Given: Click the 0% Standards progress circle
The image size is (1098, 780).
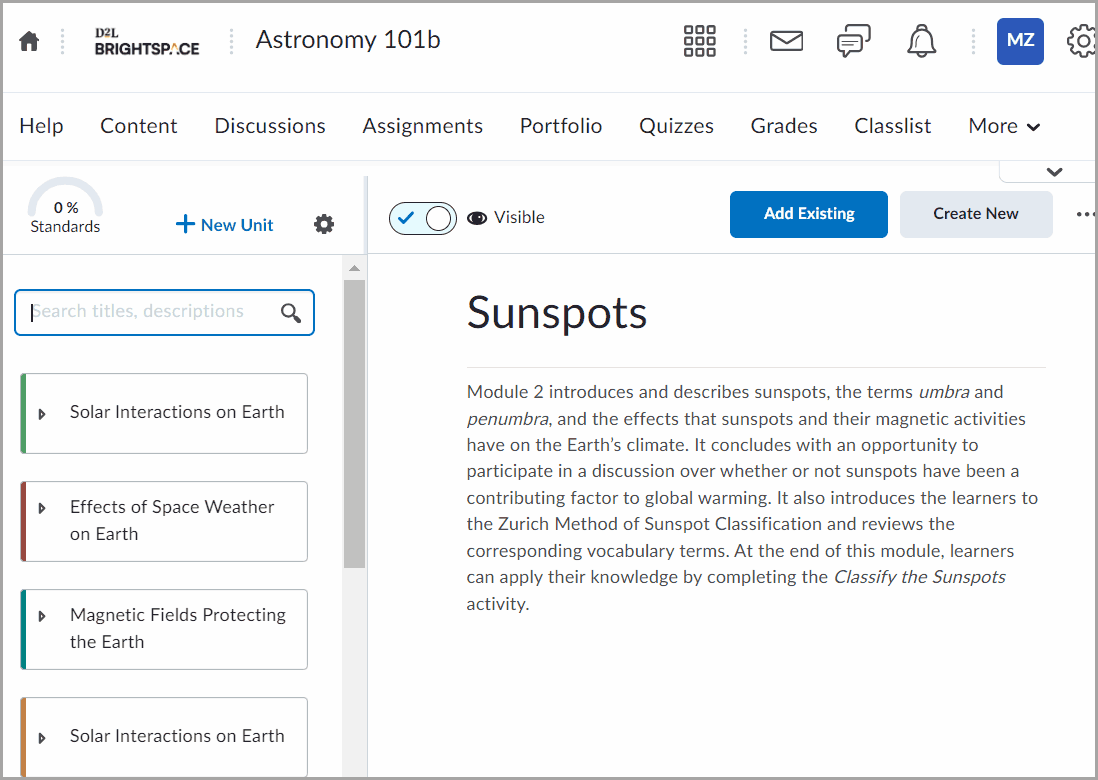Looking at the screenshot, I should coord(64,207).
